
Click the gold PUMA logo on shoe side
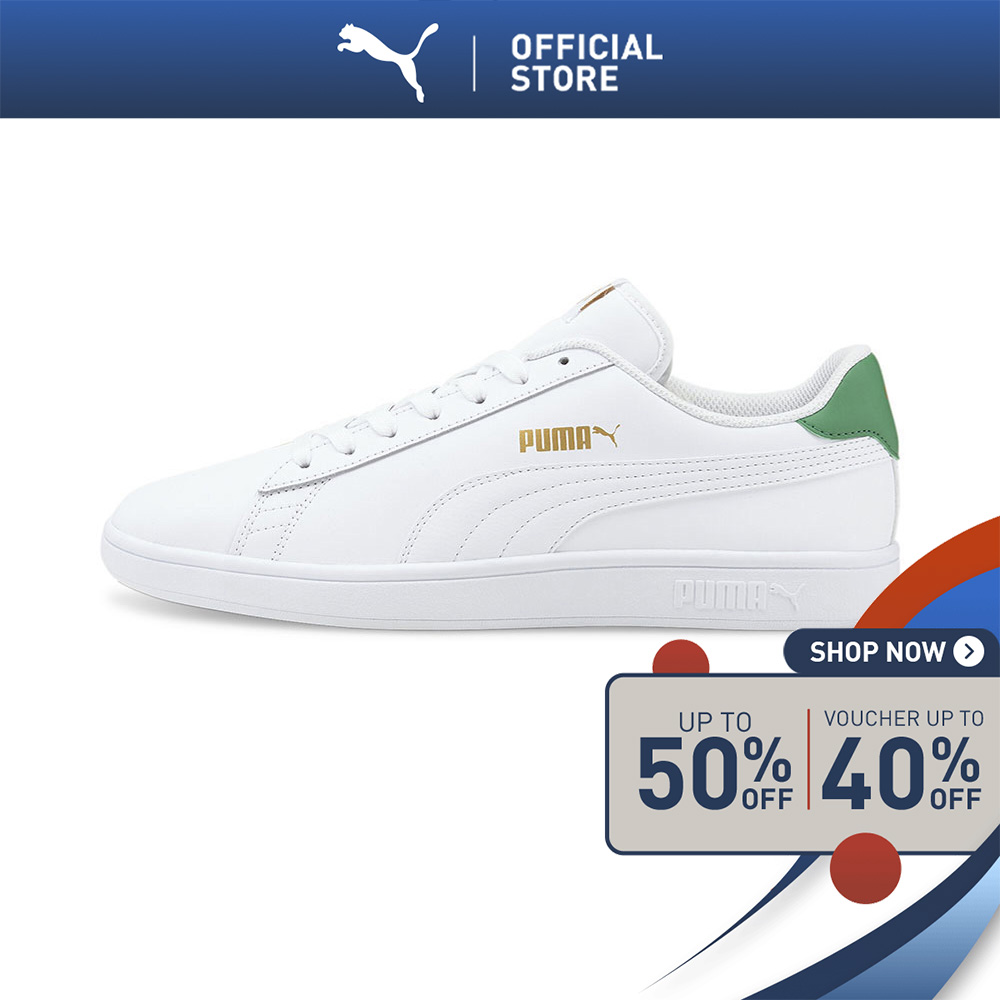click(568, 438)
